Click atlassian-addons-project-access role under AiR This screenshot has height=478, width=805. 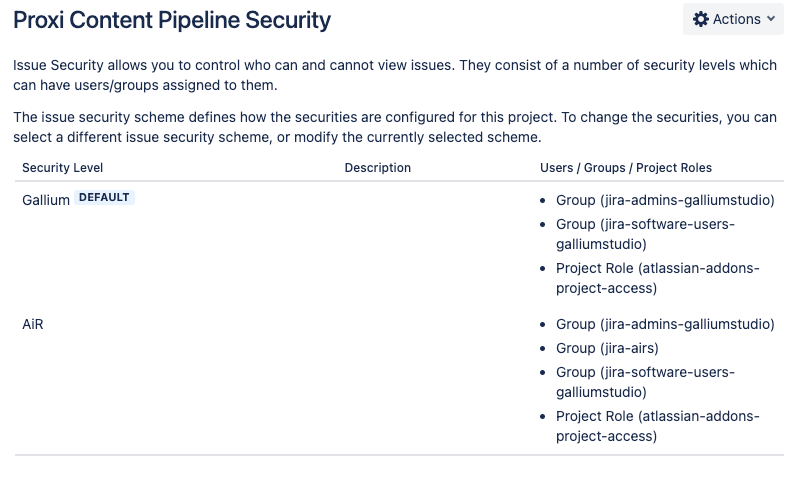[x=658, y=426]
